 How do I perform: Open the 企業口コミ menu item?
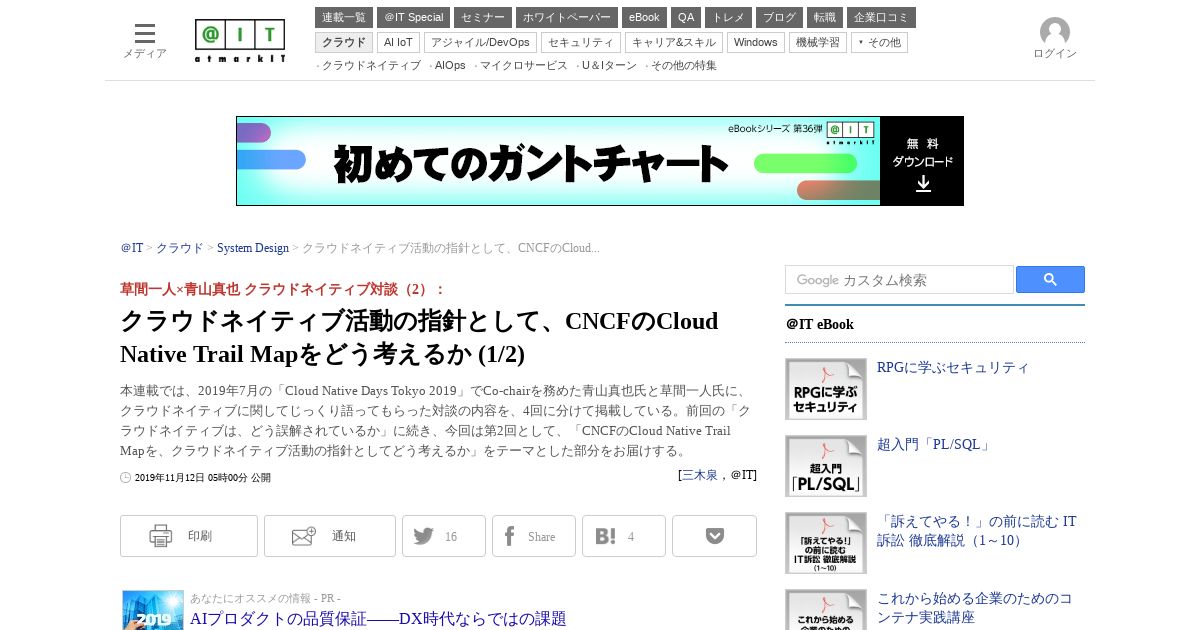tap(881, 18)
